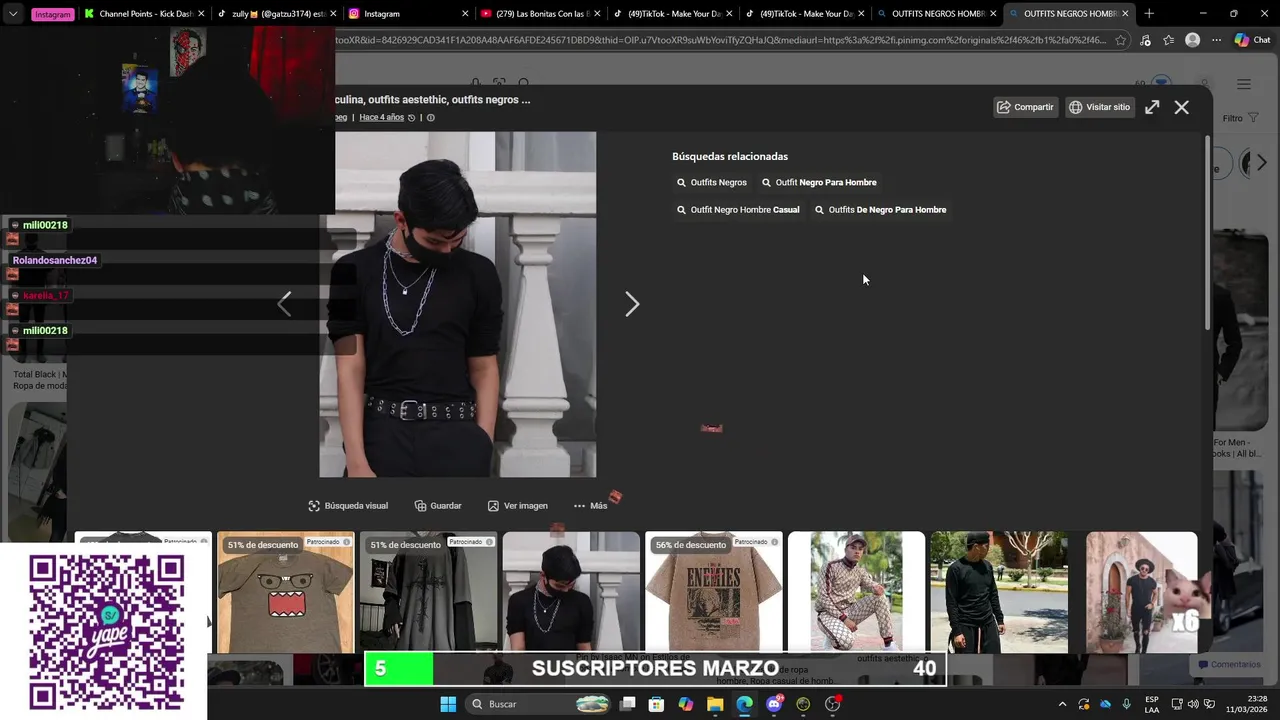Open the gray monster t-shirt thumbnail

point(285,592)
